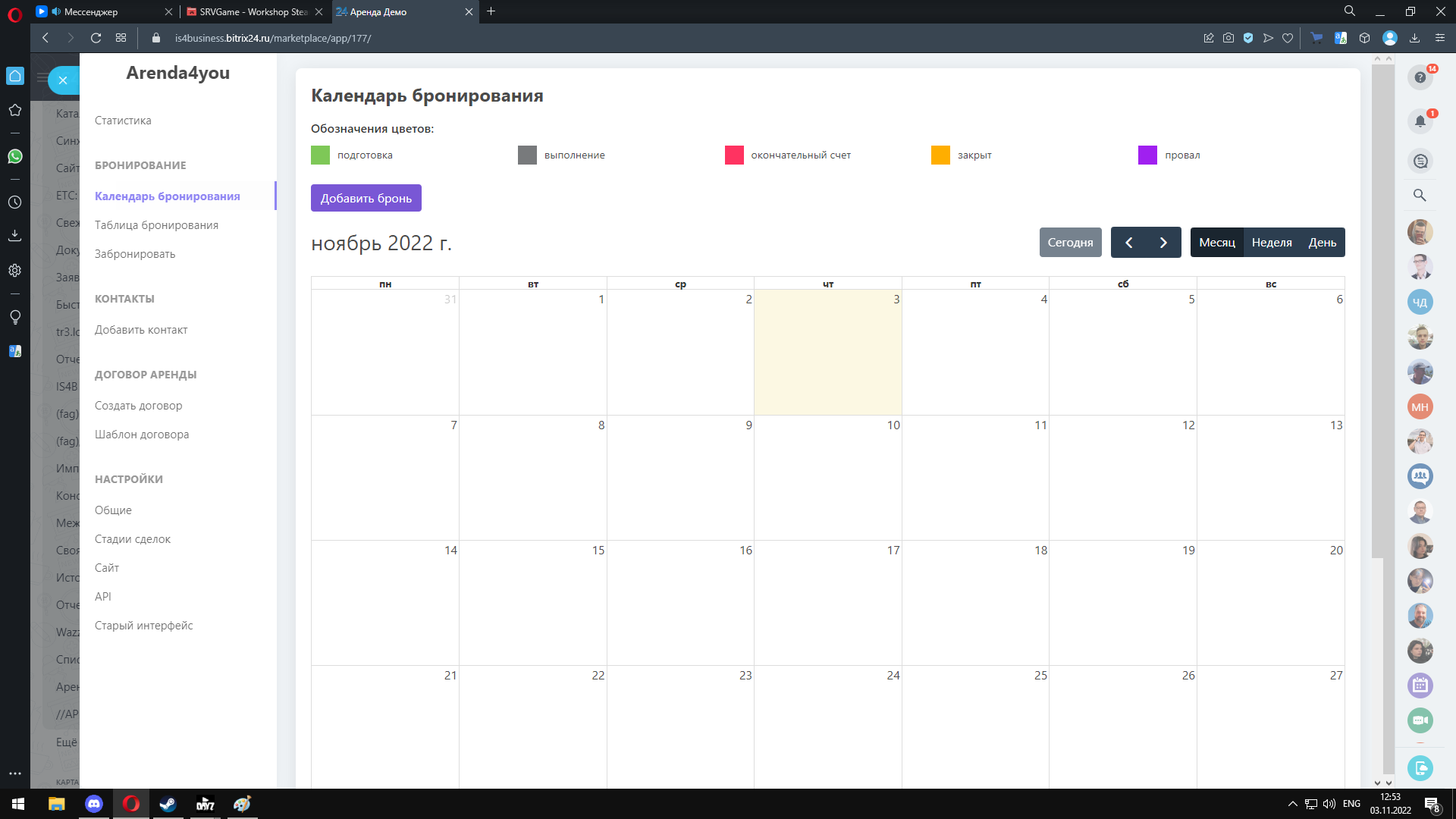This screenshot has height=819, width=1456.
Task: Click the WhatsApp icon in Opera sidebar
Action: click(15, 156)
